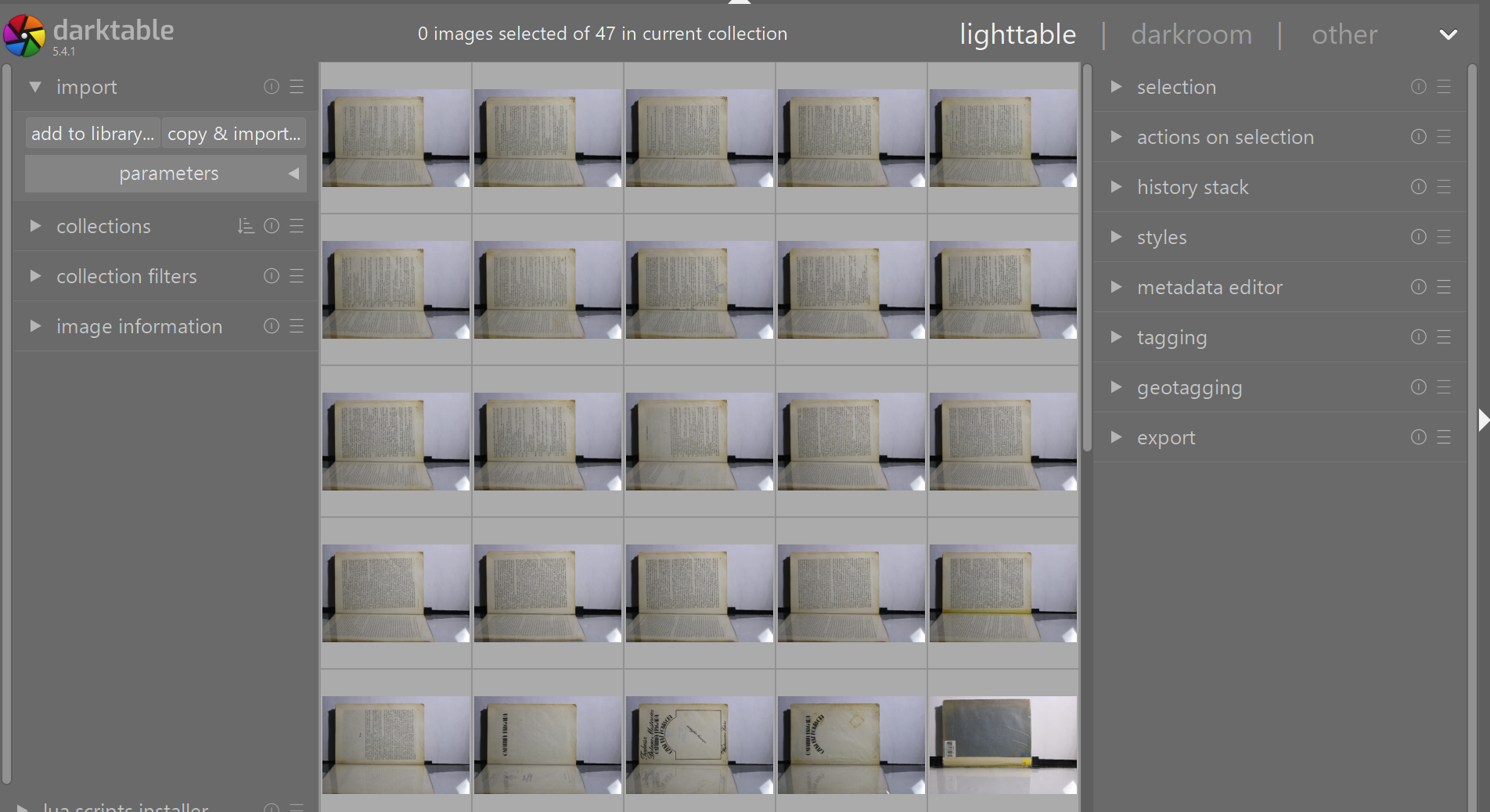Open the other views tab
Screen dimensions: 1490x812
[1344, 34]
